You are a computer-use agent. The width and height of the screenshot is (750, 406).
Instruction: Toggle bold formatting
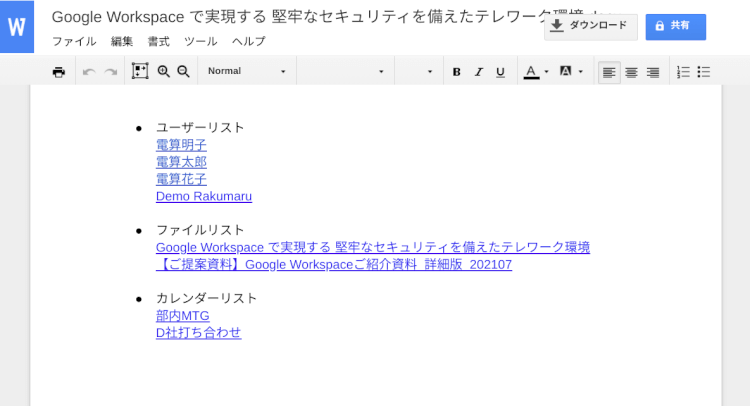coord(456,72)
